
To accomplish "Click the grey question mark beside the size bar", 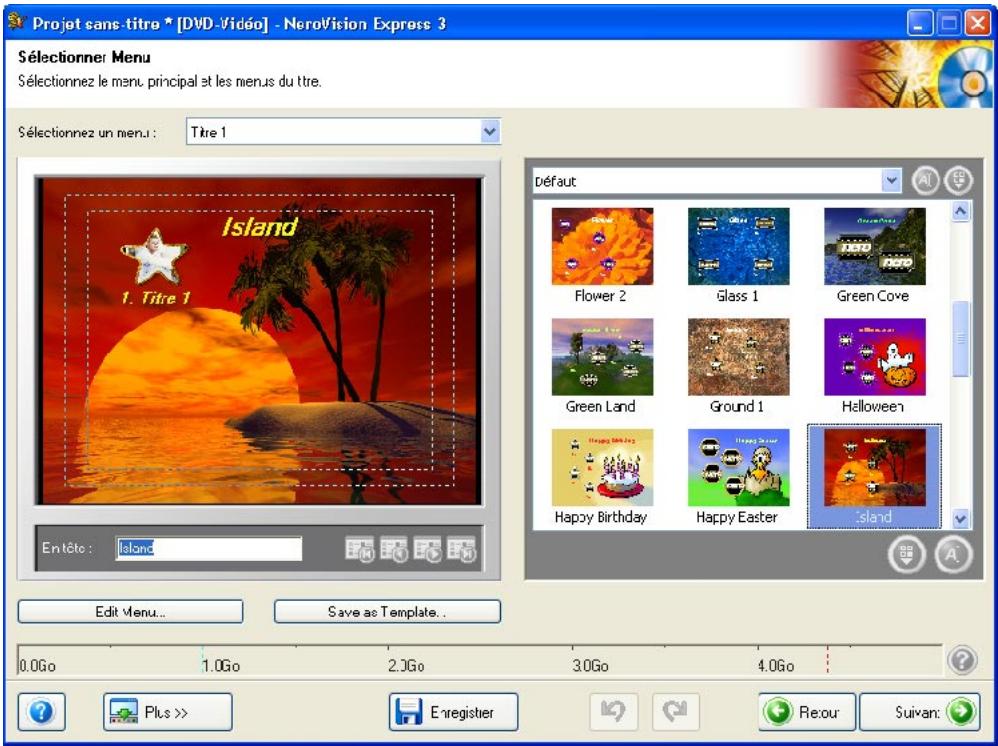I will [962, 660].
